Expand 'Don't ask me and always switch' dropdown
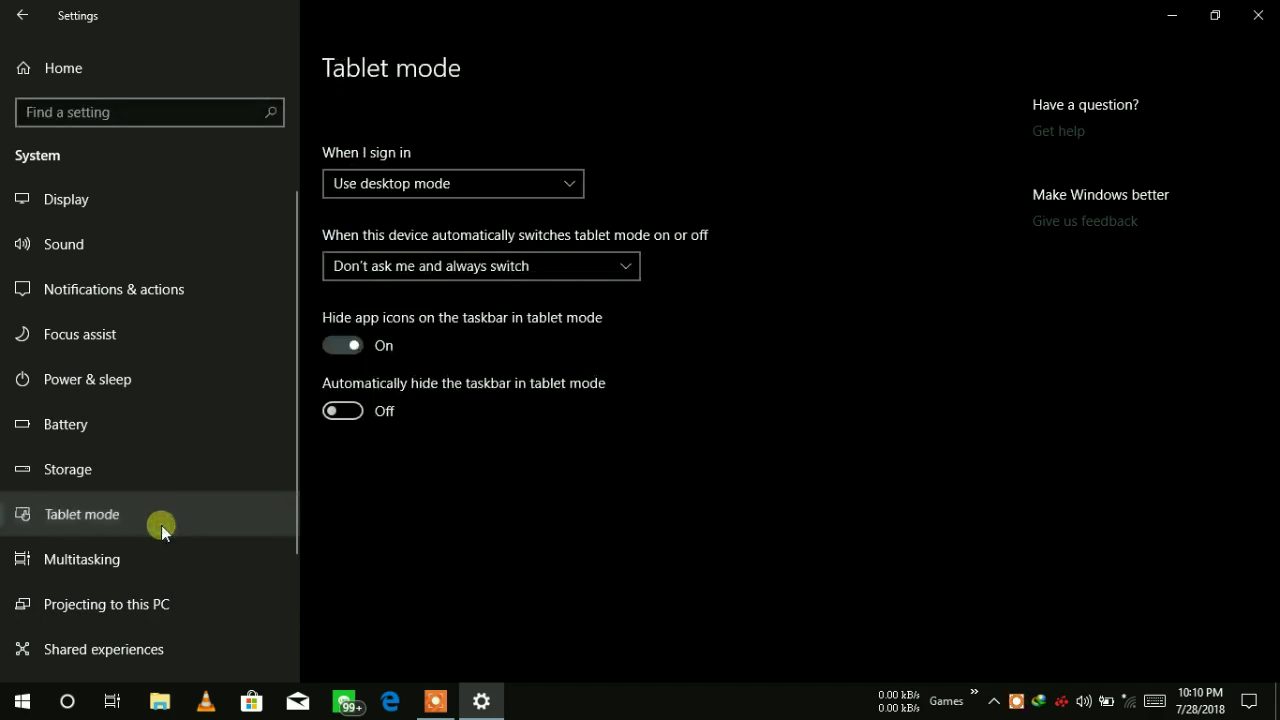This screenshot has height=720, width=1280. pos(480,266)
